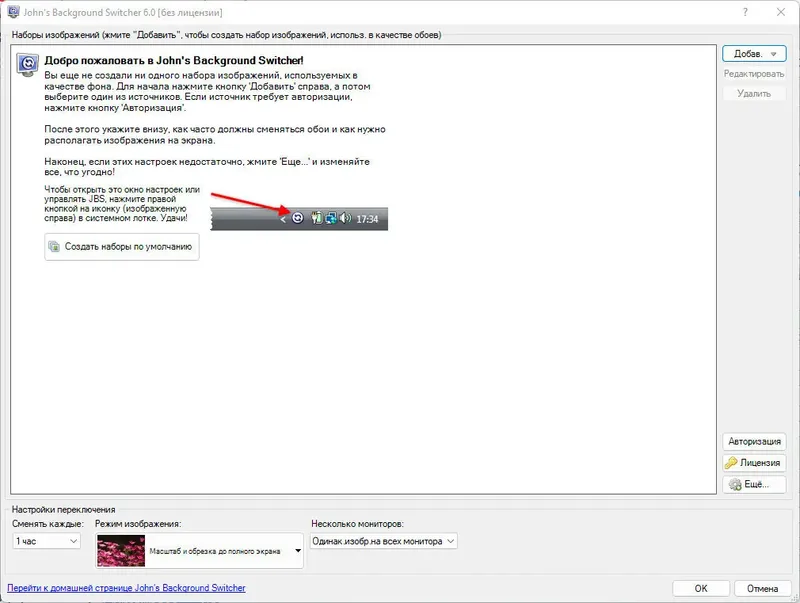Click the pink flowers picture mode thumbnail
The width and height of the screenshot is (800, 603).
pyautogui.click(x=121, y=550)
